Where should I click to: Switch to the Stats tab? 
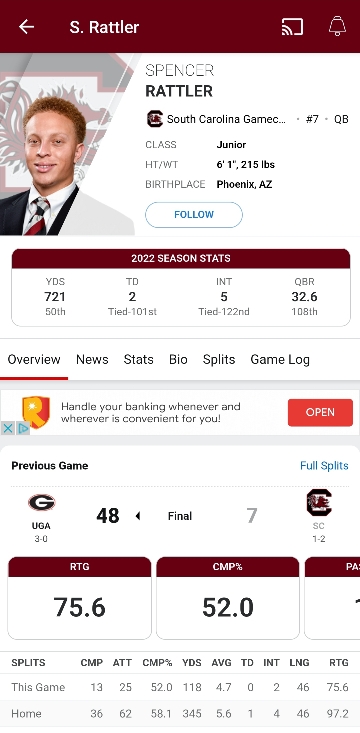coord(138,359)
